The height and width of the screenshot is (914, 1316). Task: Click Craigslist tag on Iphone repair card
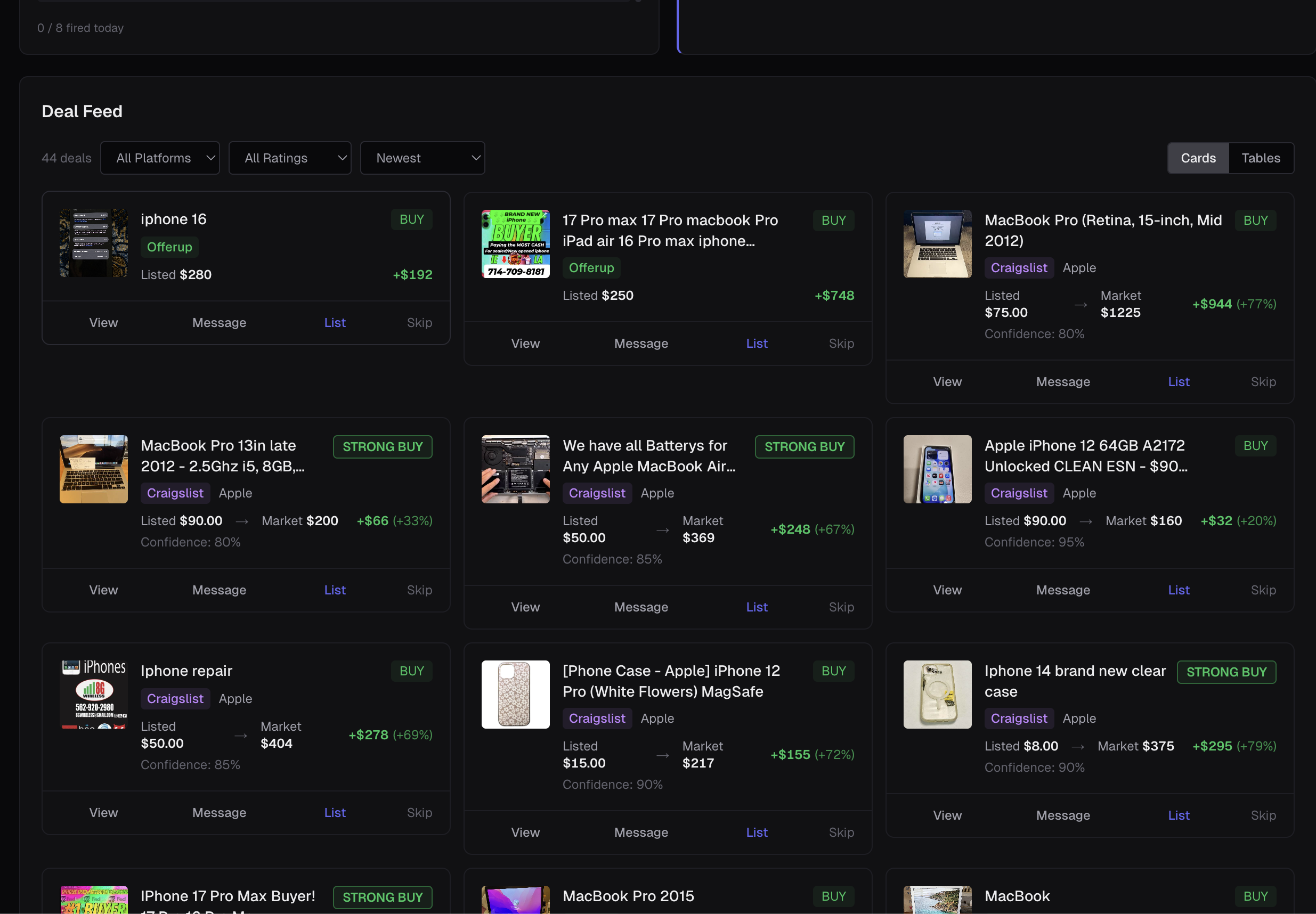175,699
